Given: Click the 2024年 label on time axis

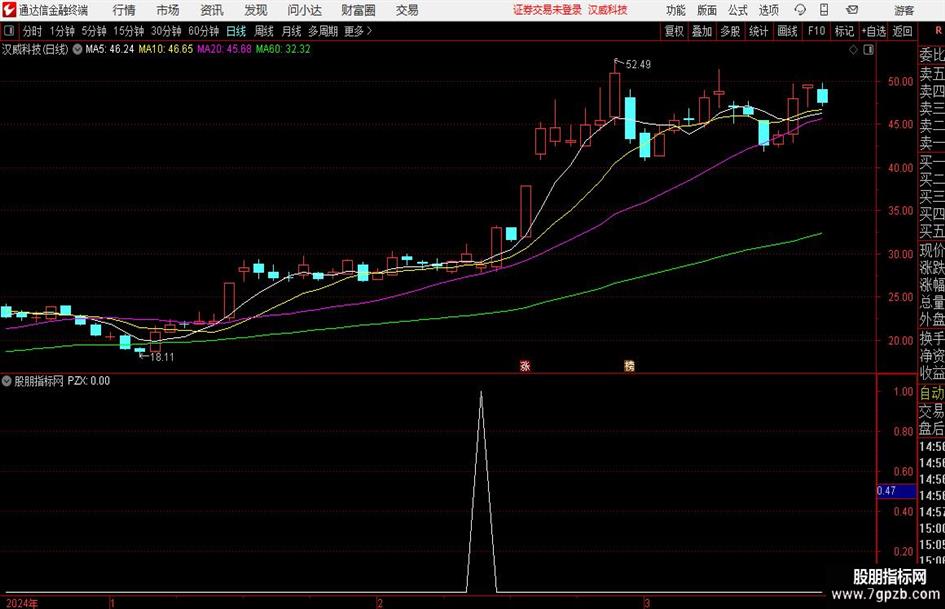Looking at the screenshot, I should click(x=21, y=603).
